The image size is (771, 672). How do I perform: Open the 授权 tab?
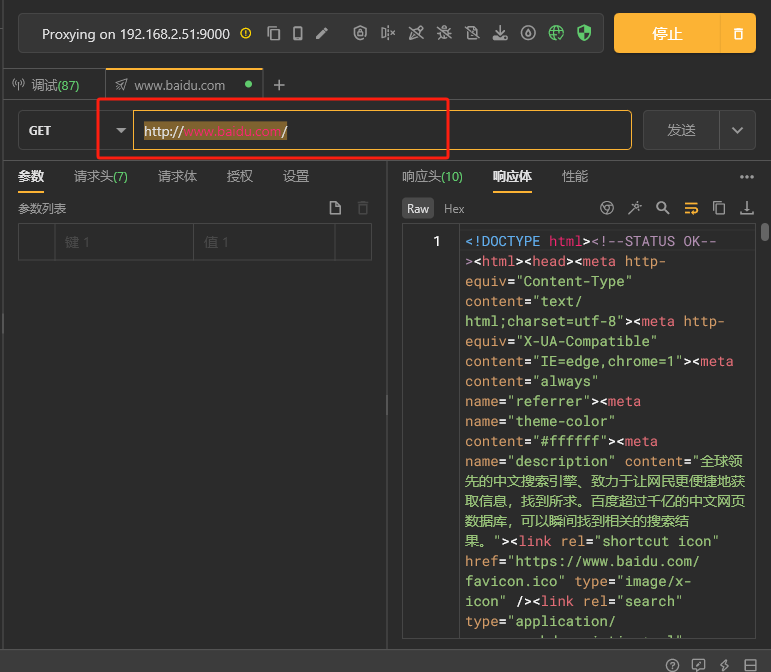coord(240,176)
